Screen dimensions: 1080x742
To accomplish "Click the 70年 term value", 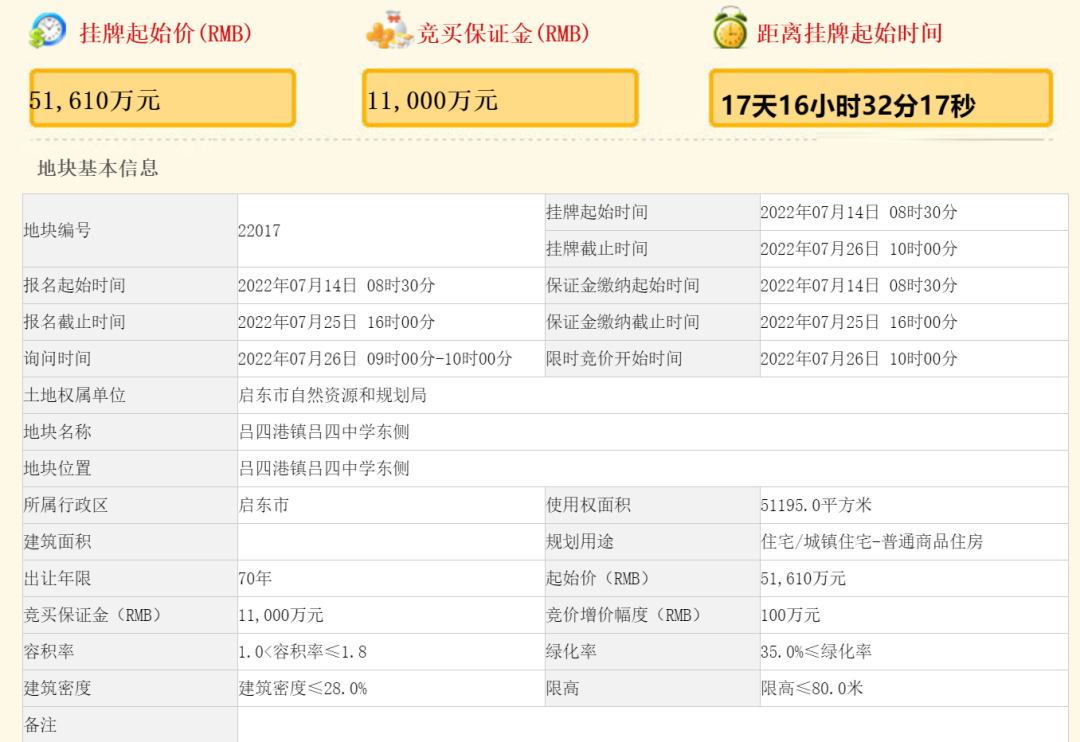I will coord(255,578).
